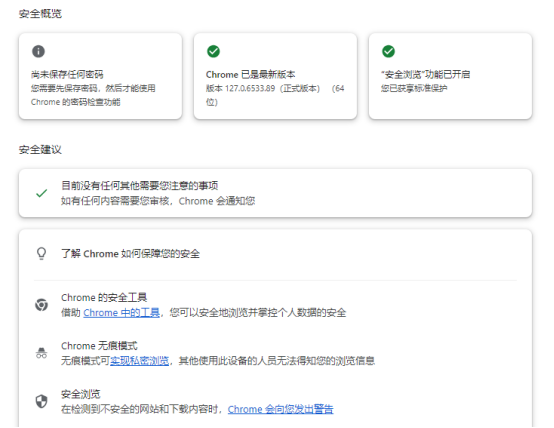This screenshot has width=554, height=428.
Task: Click the info icon on the password card
Action: click(39, 51)
